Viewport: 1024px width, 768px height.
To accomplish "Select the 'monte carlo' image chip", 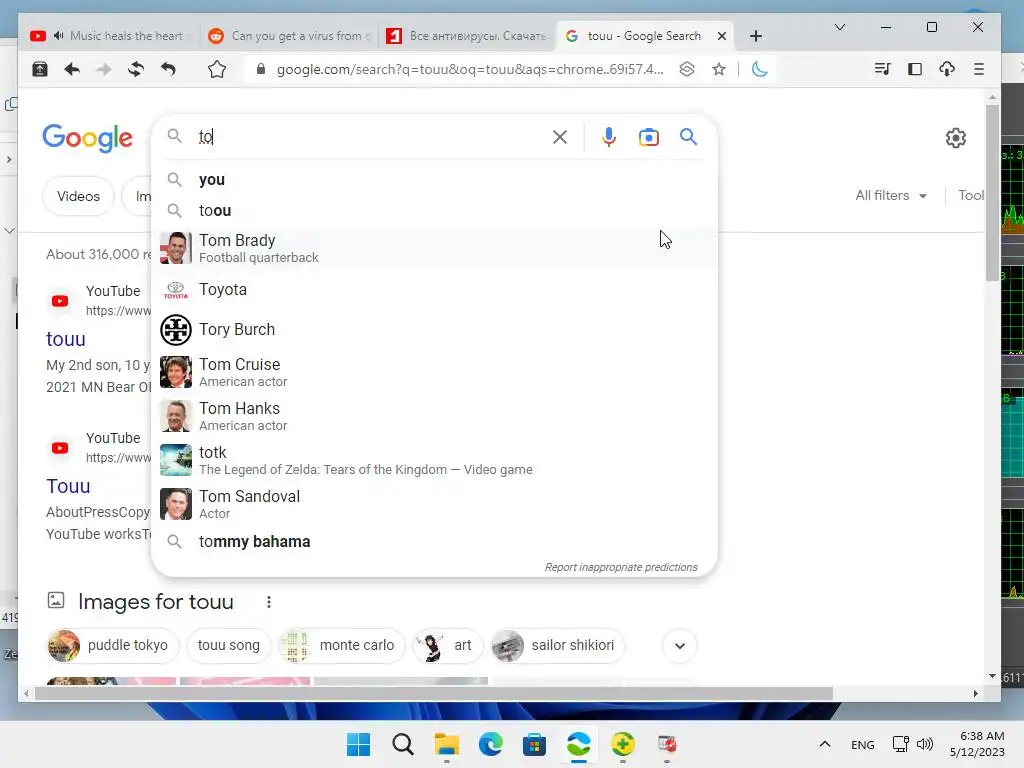I will click(341, 645).
